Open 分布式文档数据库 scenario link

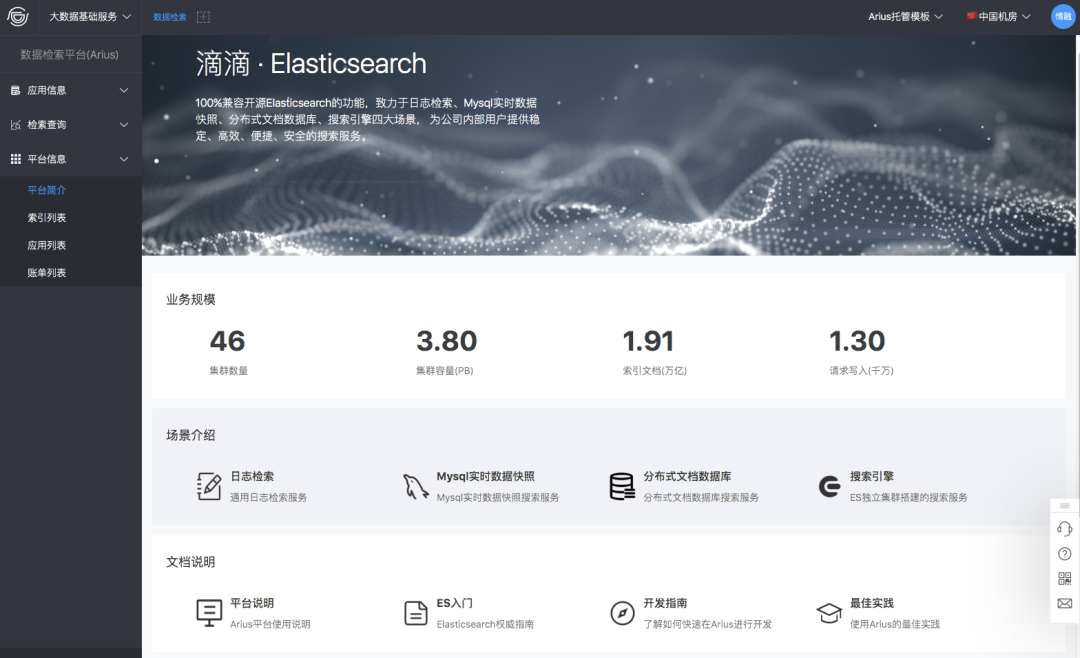tap(687, 476)
